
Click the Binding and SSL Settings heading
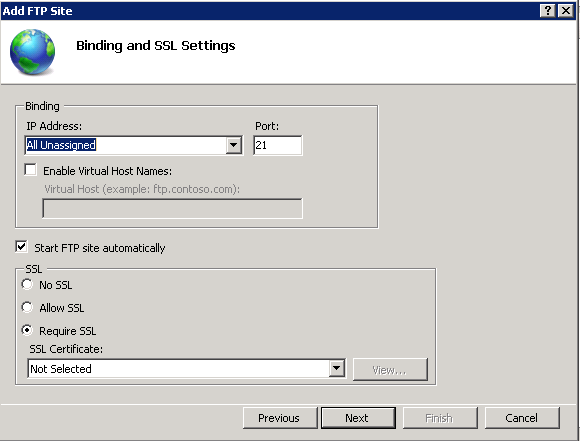pyautogui.click(x=155, y=46)
